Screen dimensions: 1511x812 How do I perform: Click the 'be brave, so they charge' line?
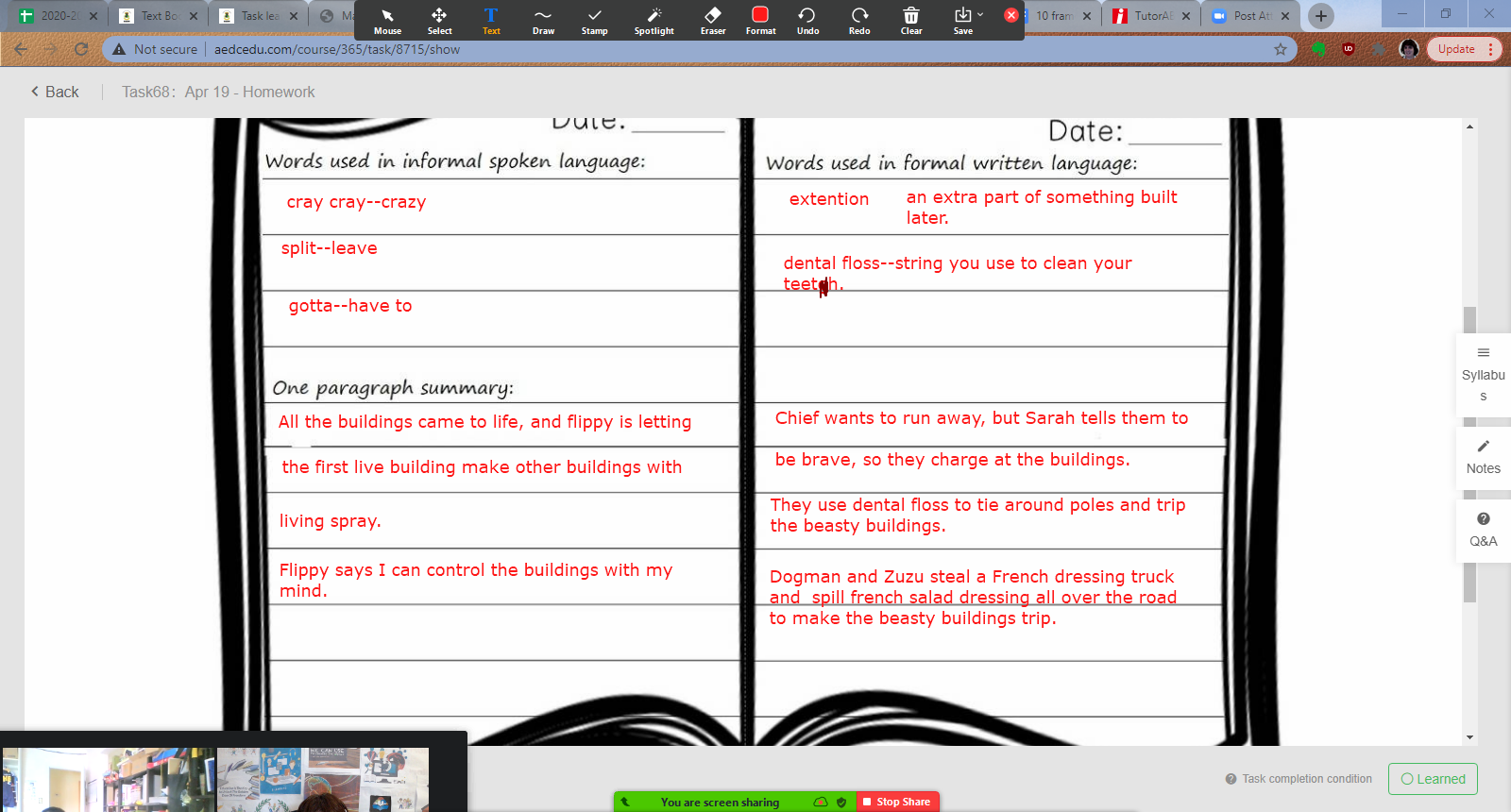952,460
